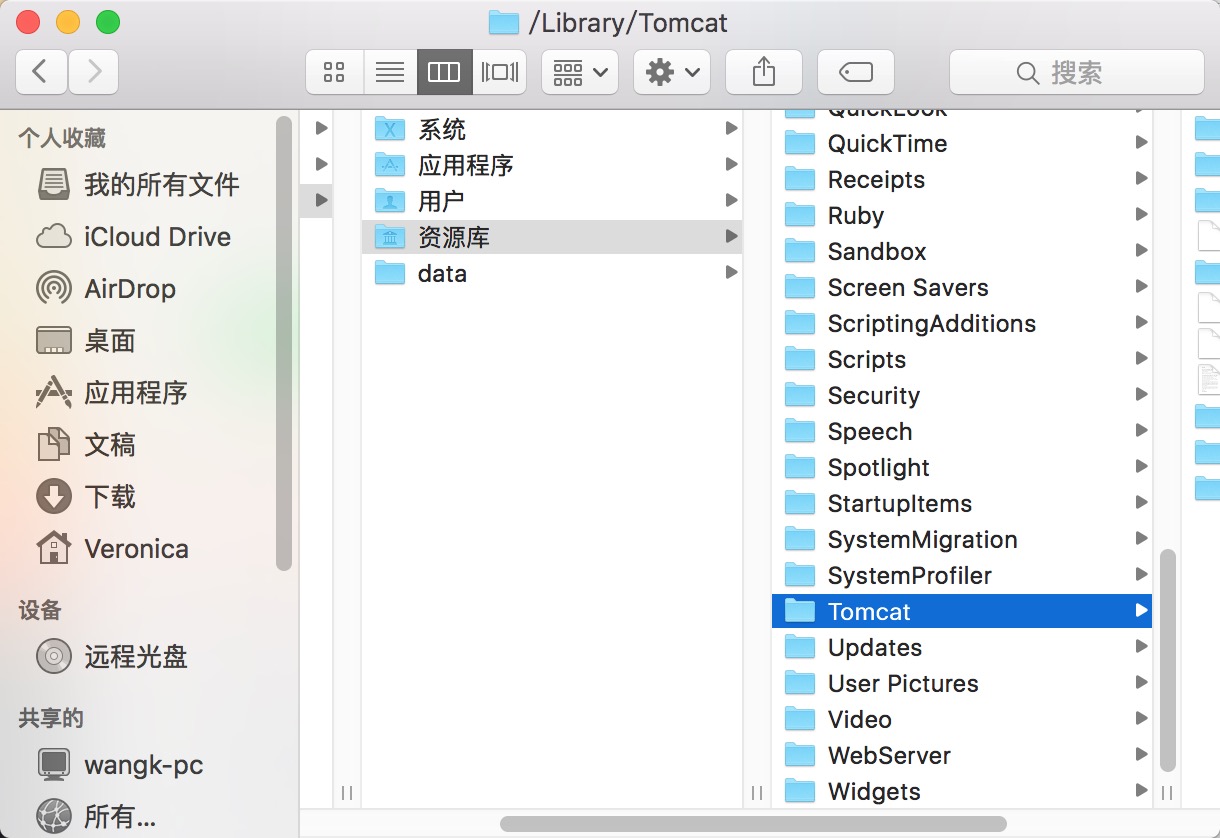
Task: Open 应用程序 in the sidebar
Action: click(x=112, y=393)
